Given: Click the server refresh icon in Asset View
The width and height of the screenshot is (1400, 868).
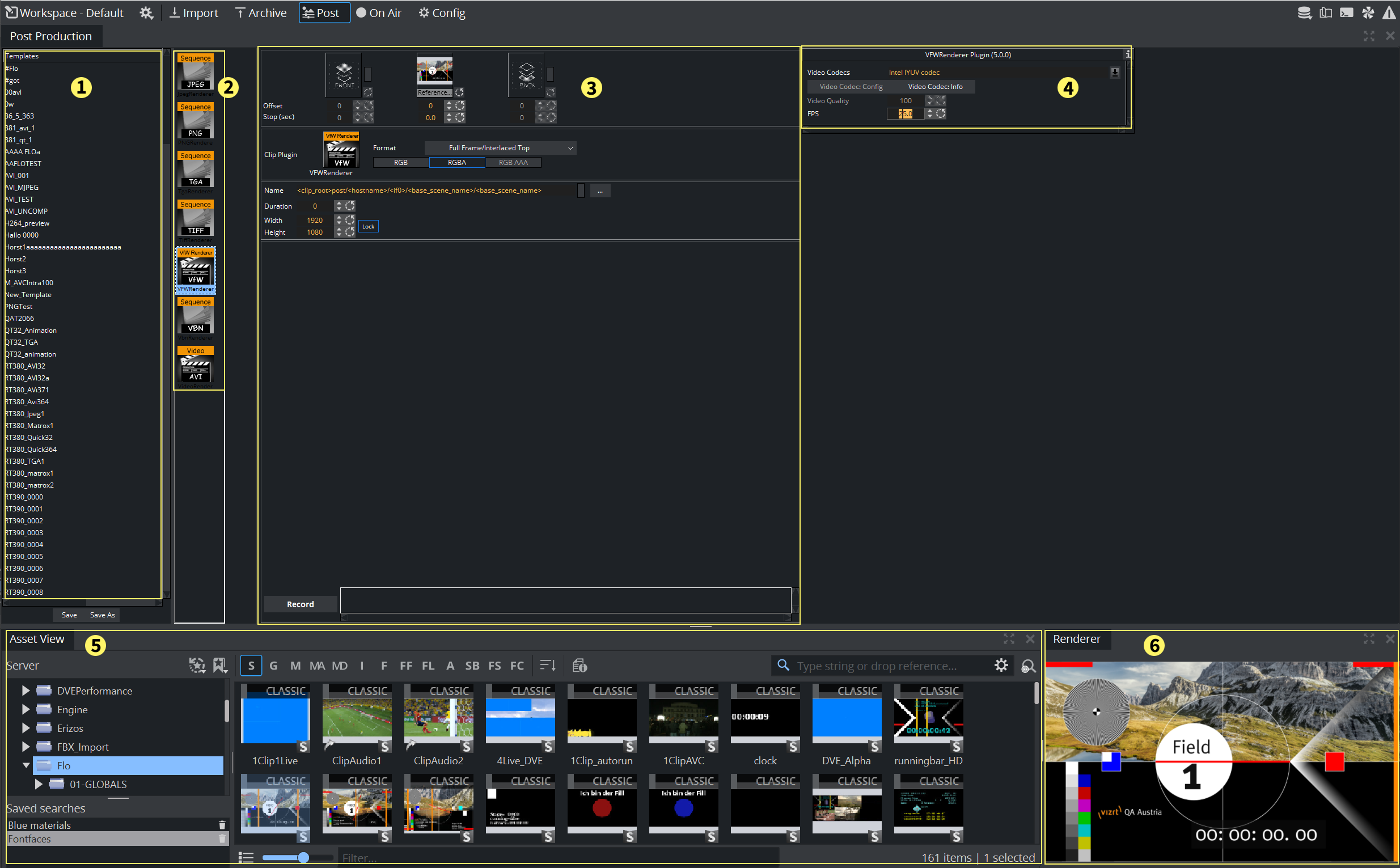Looking at the screenshot, I should click(x=197, y=666).
